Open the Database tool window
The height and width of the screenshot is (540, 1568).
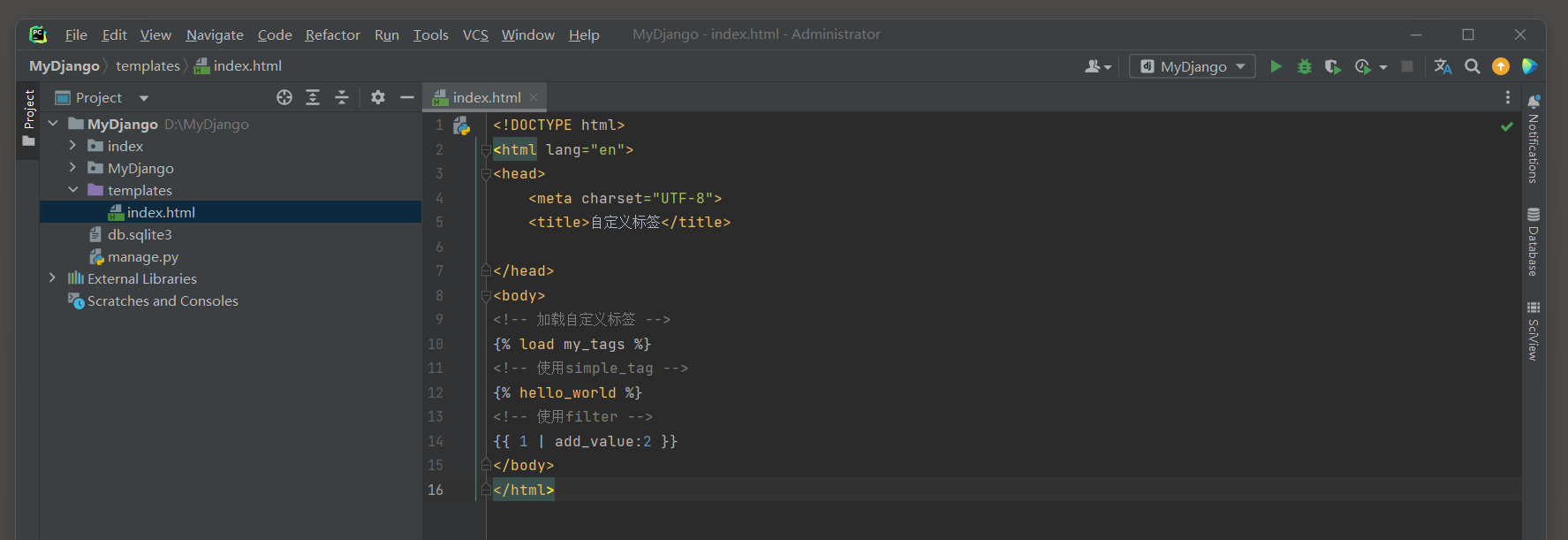[1534, 242]
